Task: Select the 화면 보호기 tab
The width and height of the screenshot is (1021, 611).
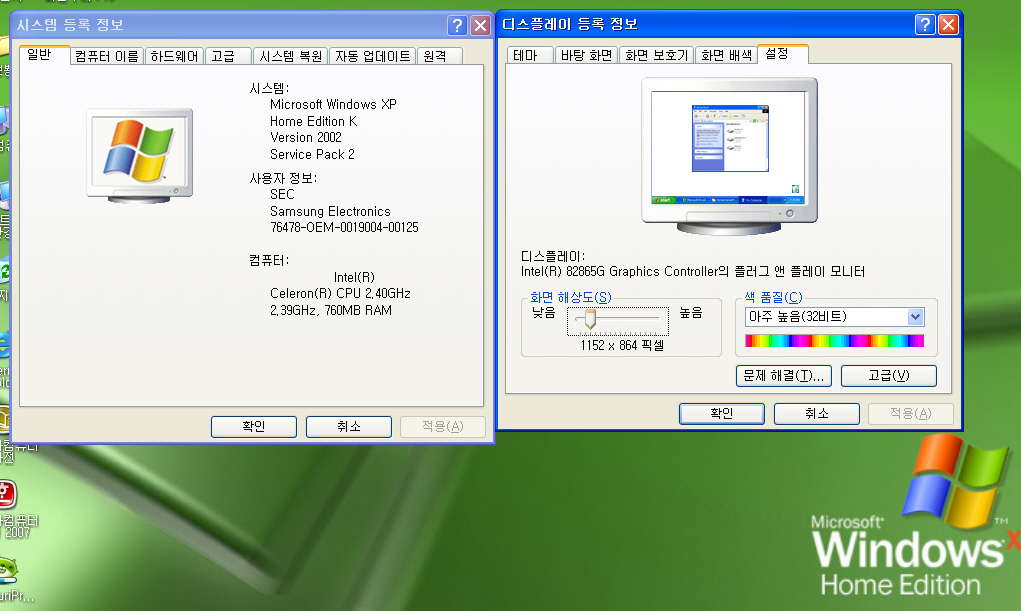Action: point(656,56)
